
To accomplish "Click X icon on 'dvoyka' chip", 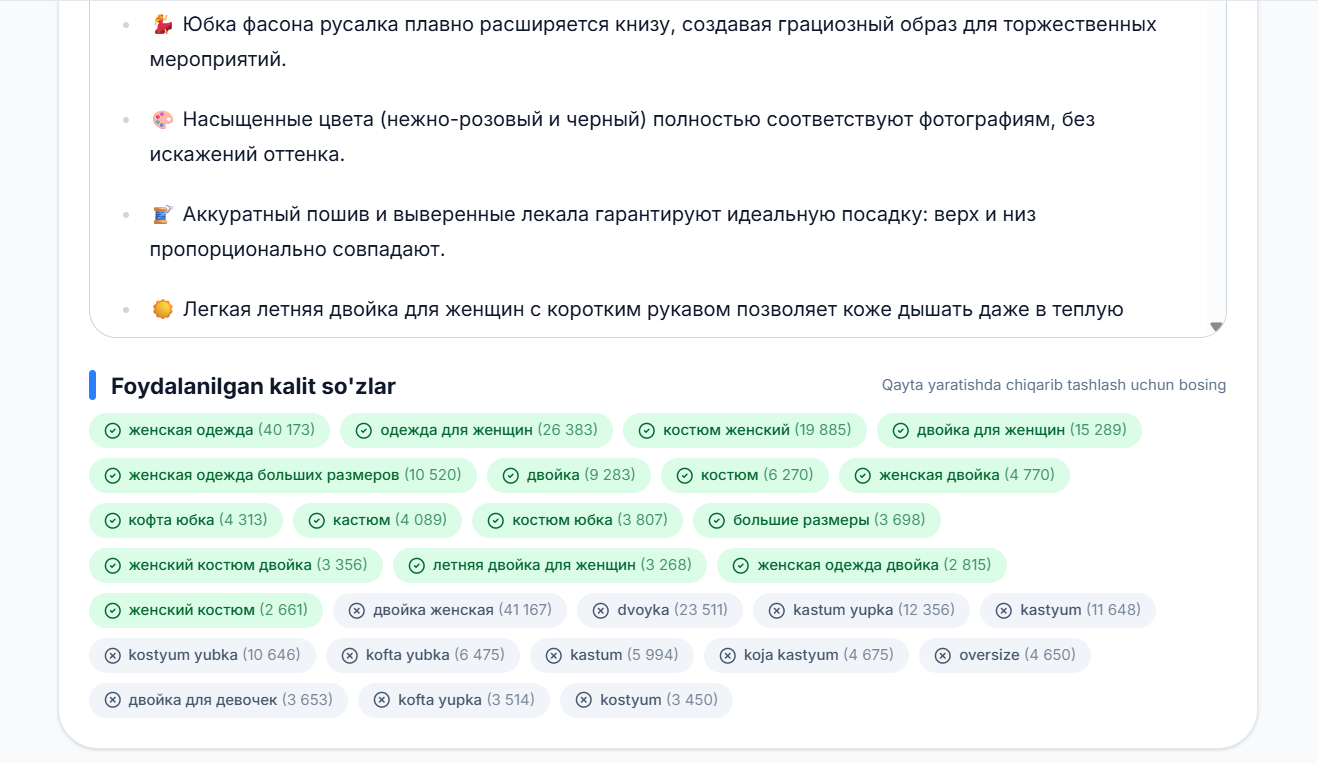I will click(x=601, y=610).
